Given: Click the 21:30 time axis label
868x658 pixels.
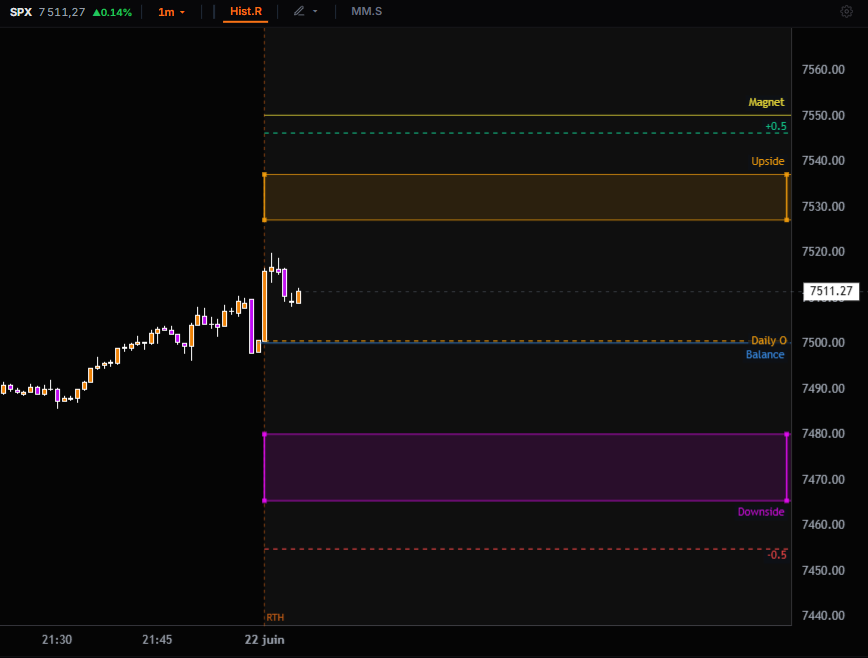Looking at the screenshot, I should (57, 640).
